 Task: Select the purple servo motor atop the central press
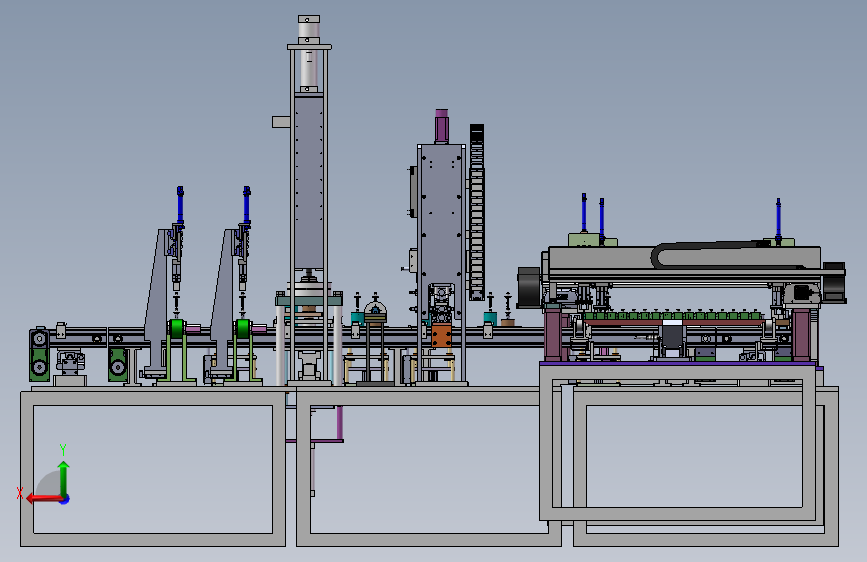(441, 126)
